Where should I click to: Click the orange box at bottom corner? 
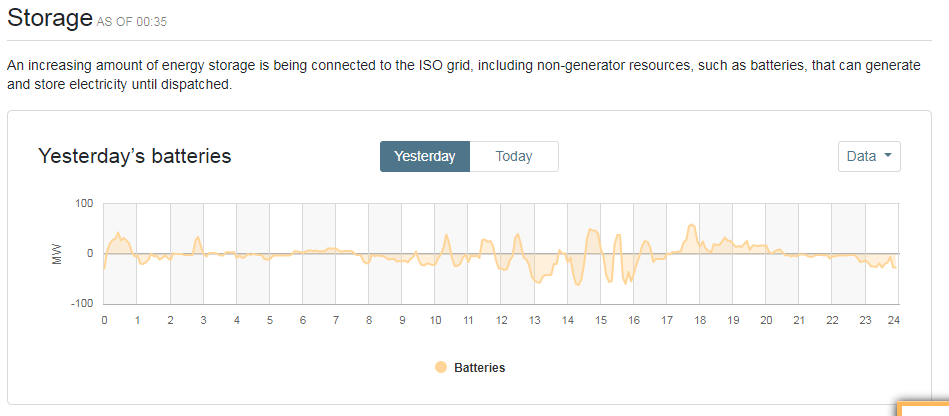[923, 408]
